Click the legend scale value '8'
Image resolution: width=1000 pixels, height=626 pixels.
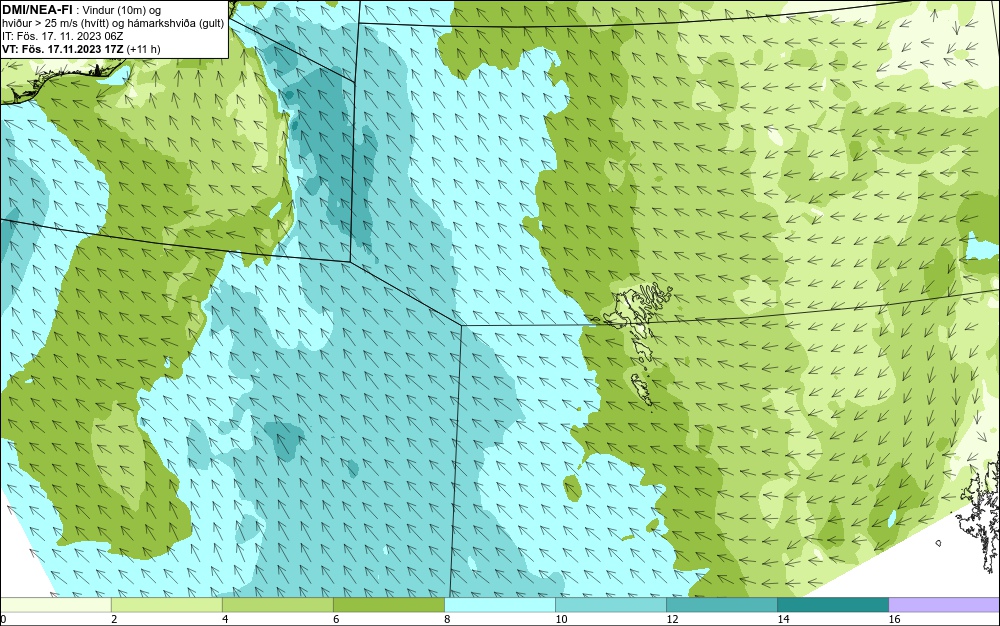coord(447,619)
